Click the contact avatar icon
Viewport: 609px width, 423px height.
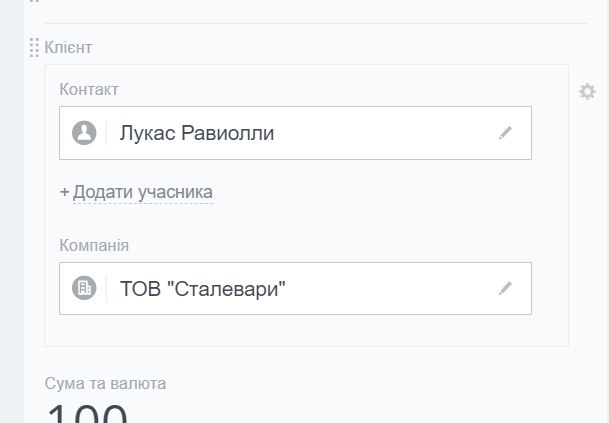84,133
